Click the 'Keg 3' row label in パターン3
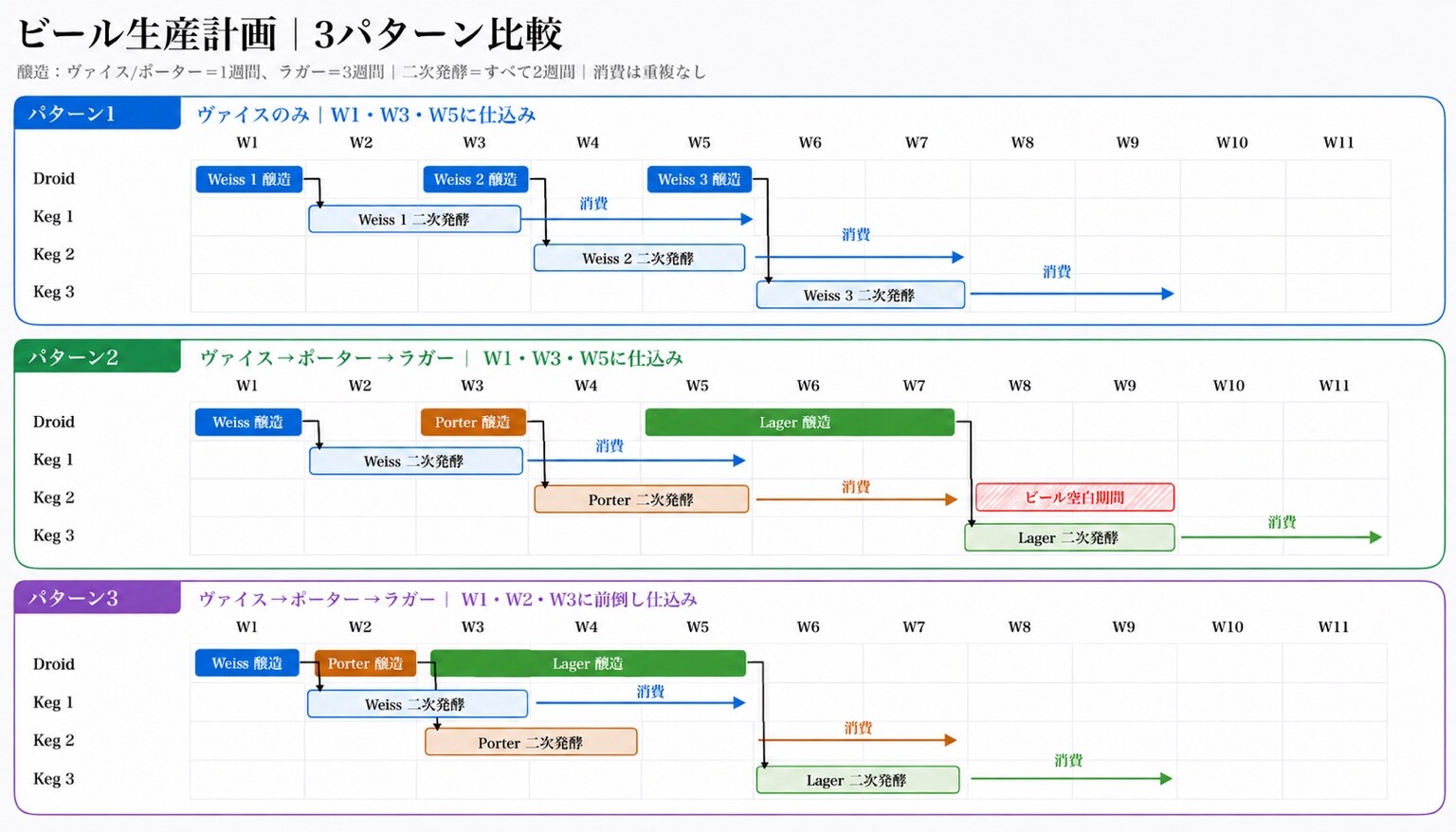1456x832 pixels. pos(54,778)
